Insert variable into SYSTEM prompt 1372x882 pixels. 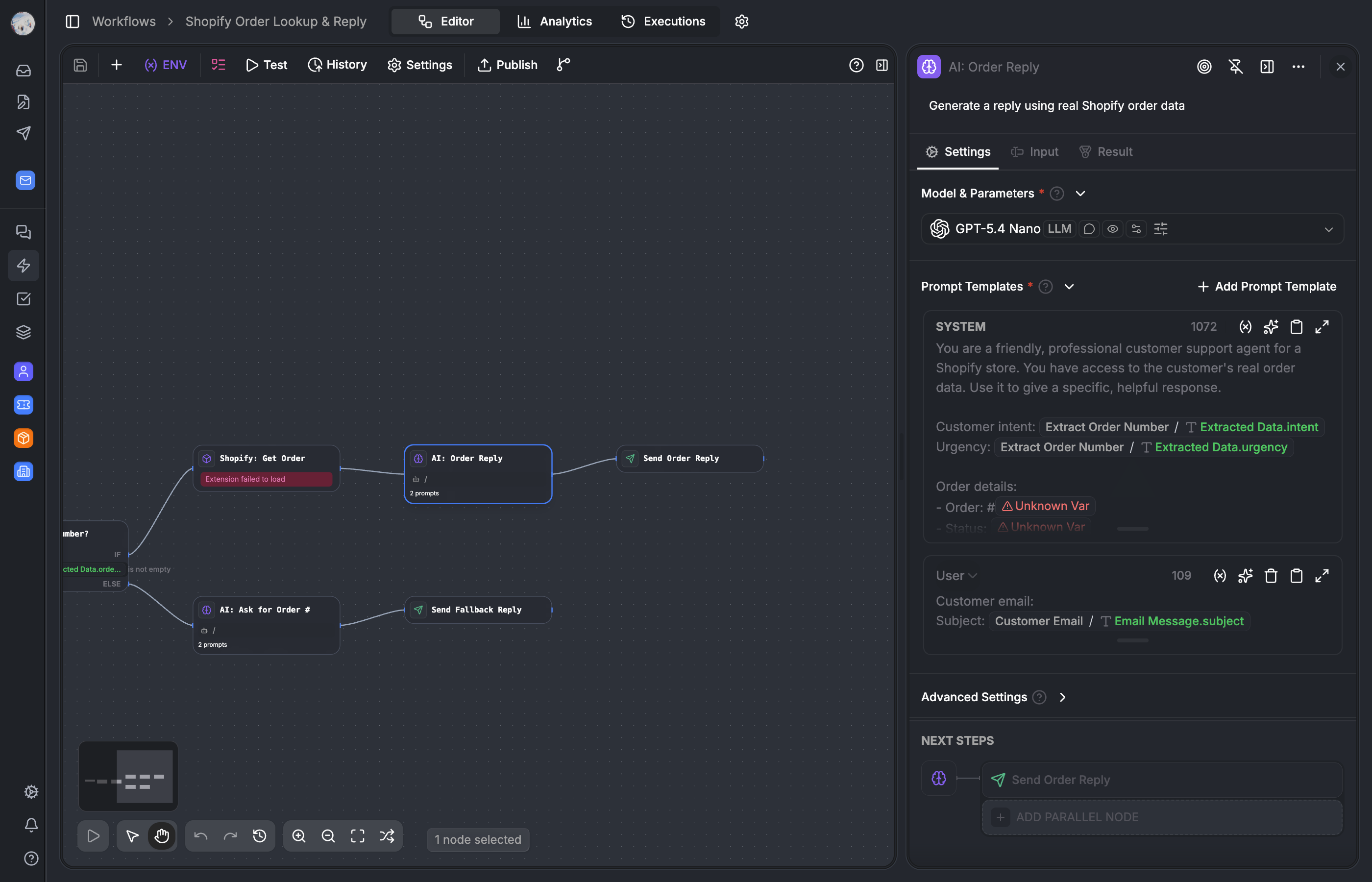(x=1245, y=326)
